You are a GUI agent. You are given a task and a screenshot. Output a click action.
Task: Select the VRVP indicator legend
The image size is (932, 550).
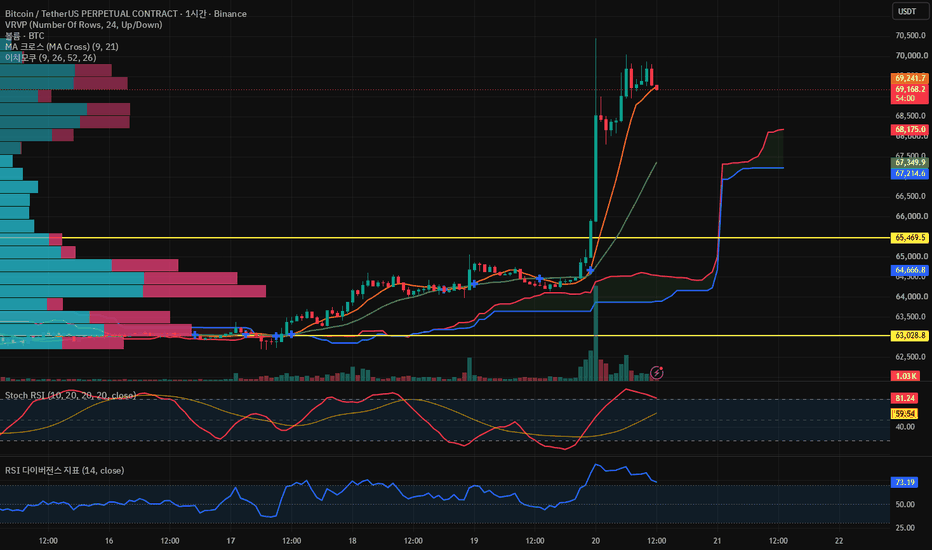83,25
